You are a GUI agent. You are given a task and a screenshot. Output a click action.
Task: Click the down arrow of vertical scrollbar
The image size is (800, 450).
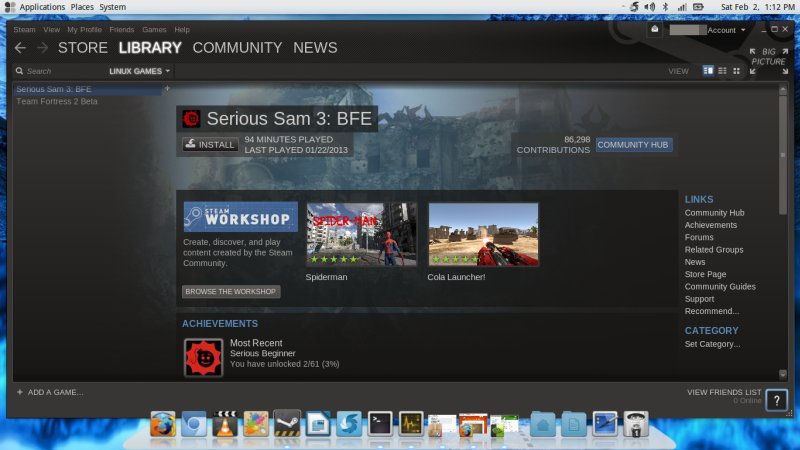tap(783, 374)
